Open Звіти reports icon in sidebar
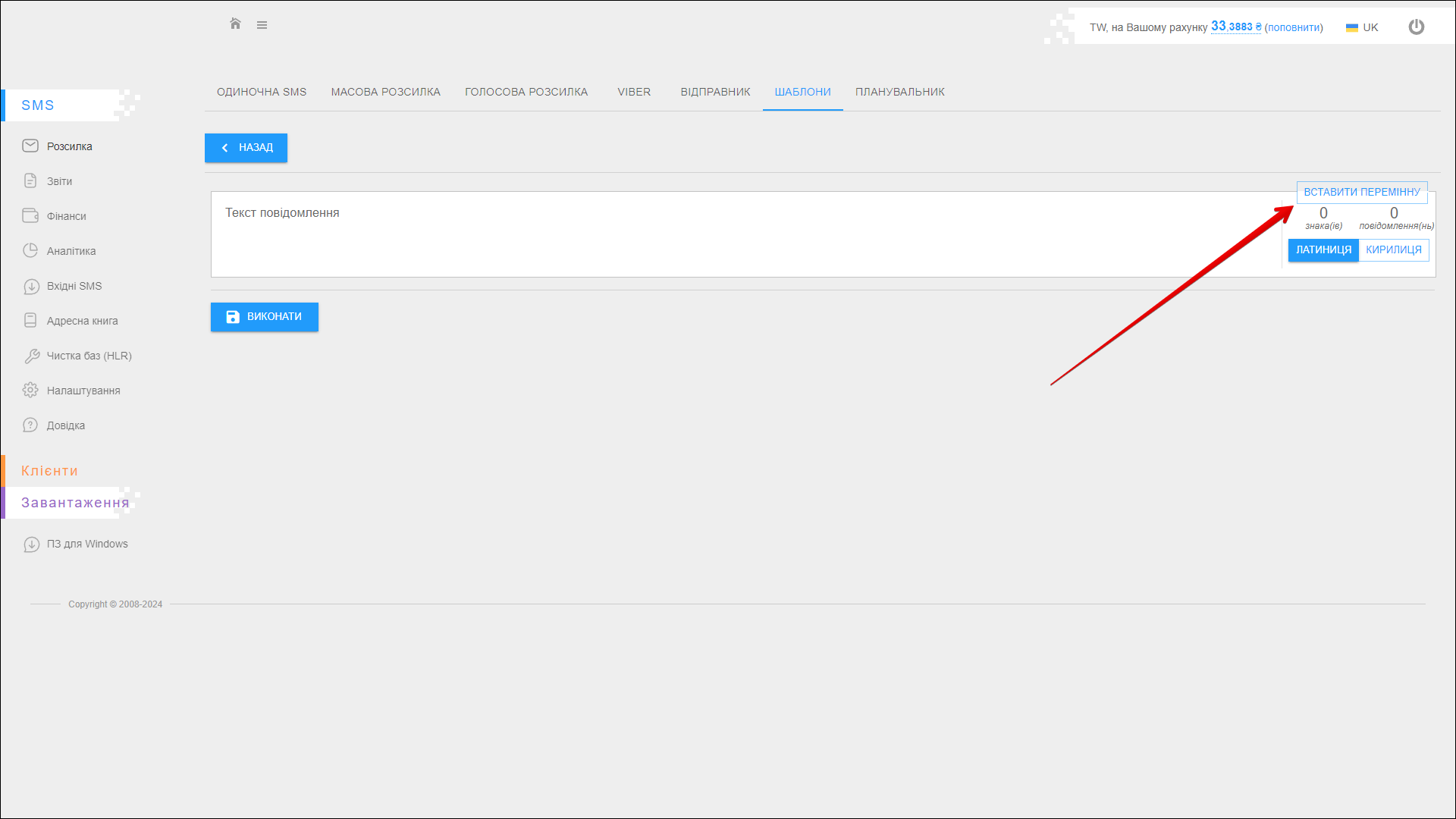 tap(30, 180)
